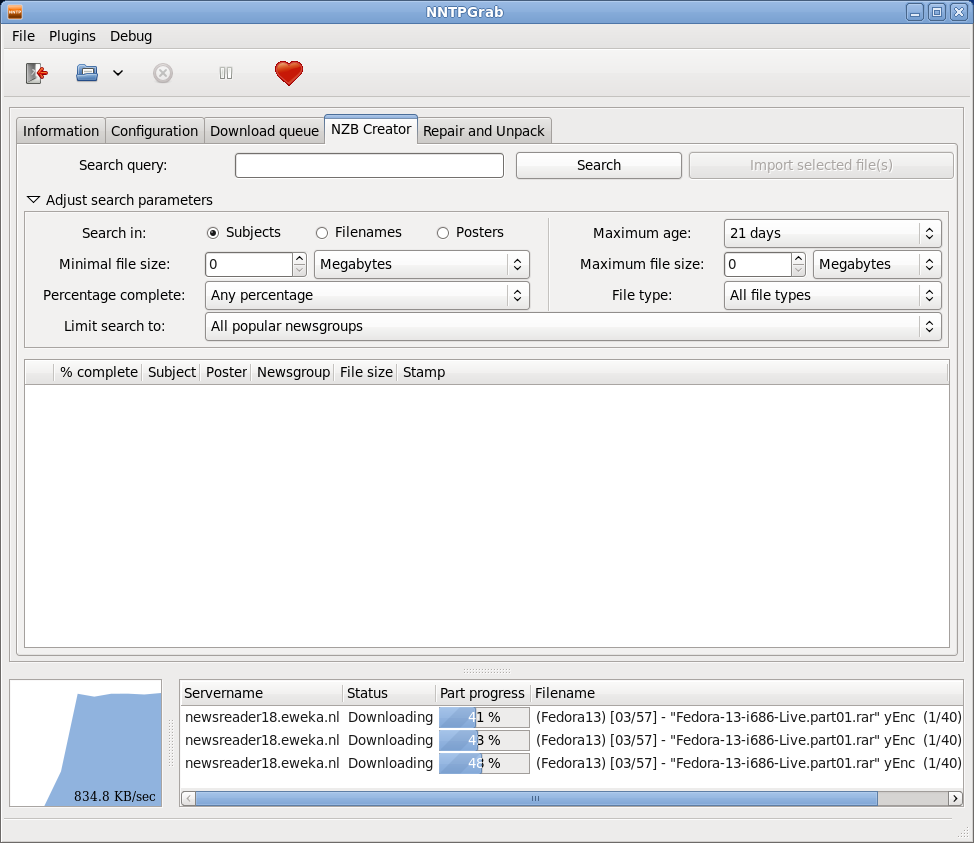Click the NNTPGrab app icon in title bar
The width and height of the screenshot is (974, 843).
click(x=15, y=12)
